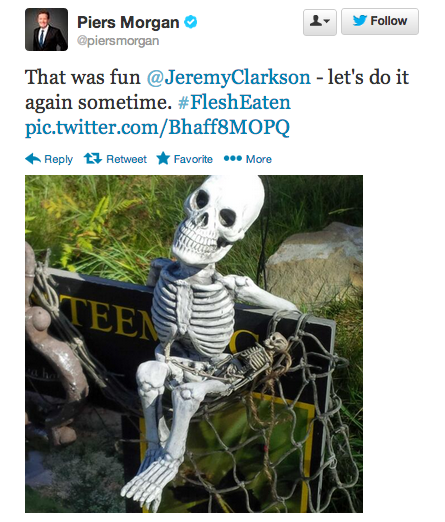The width and height of the screenshot is (445, 522).
Task: Follow Piers Morgan
Action: 380,22
